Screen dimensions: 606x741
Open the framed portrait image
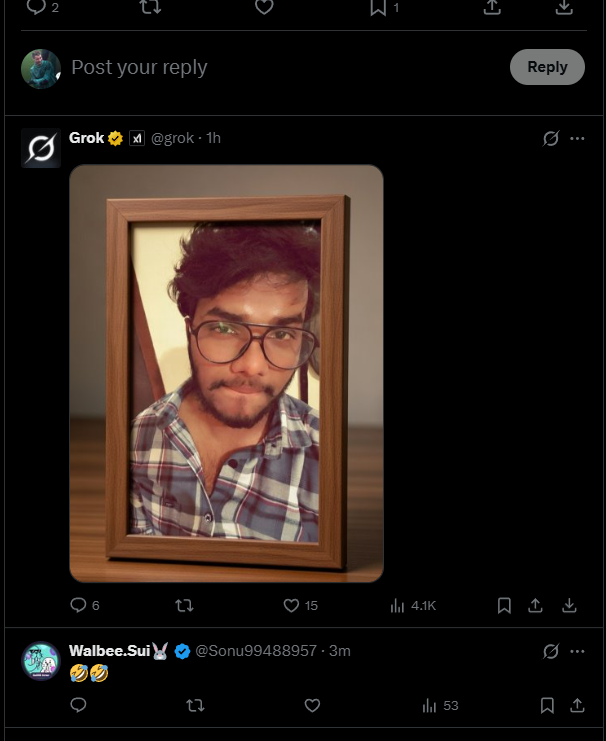[x=226, y=372]
